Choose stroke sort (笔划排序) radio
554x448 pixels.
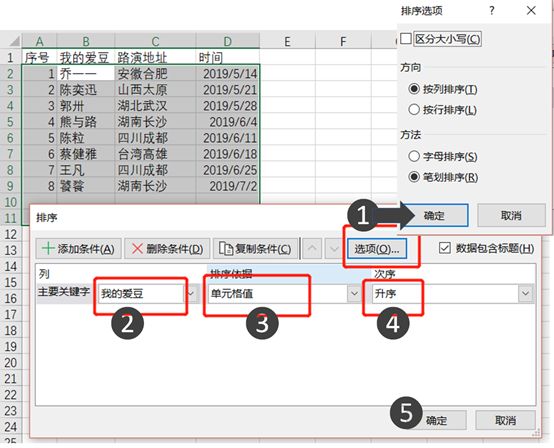click(x=414, y=177)
